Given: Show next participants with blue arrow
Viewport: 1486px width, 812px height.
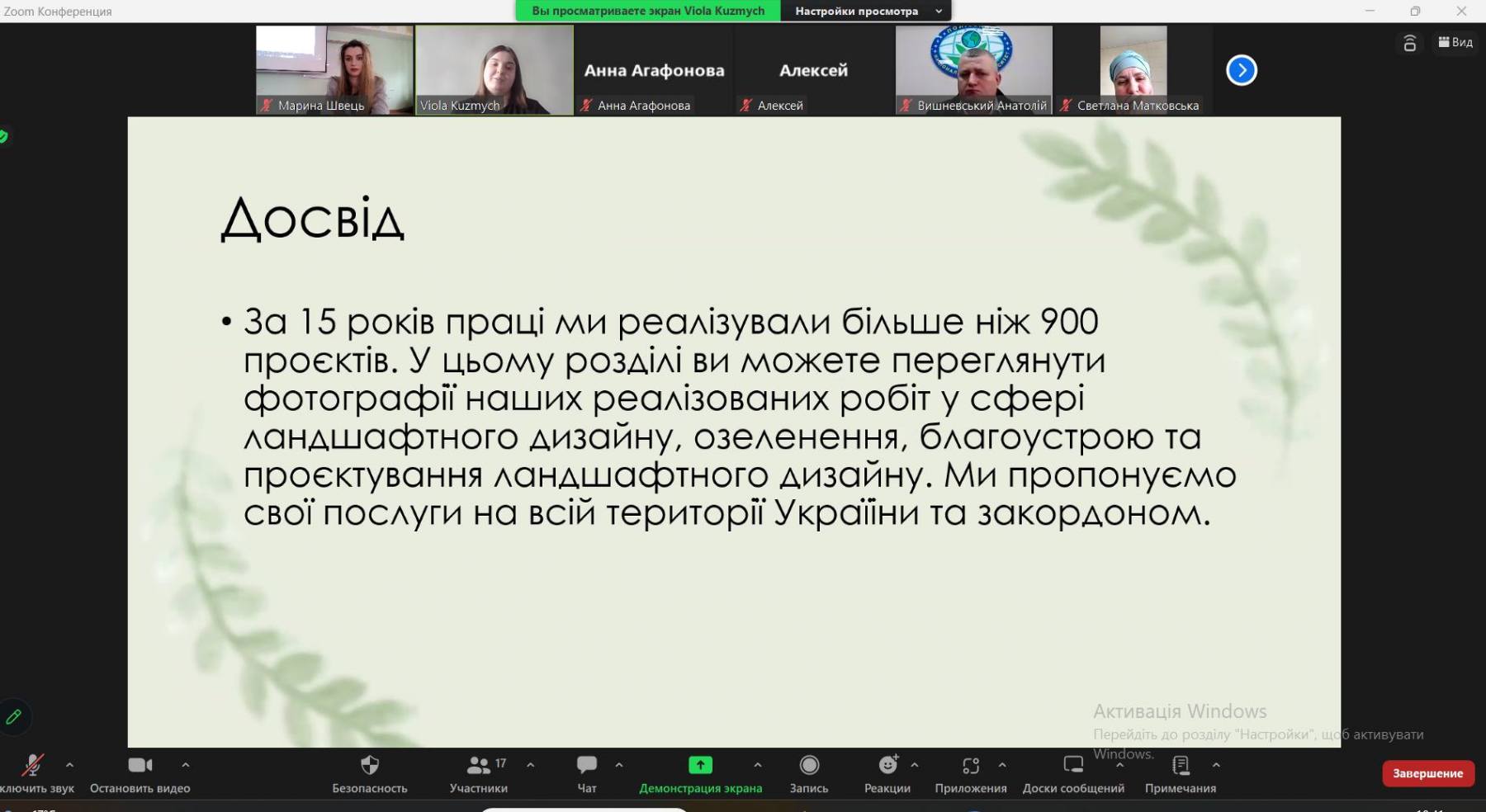Looking at the screenshot, I should pos(1241,70).
